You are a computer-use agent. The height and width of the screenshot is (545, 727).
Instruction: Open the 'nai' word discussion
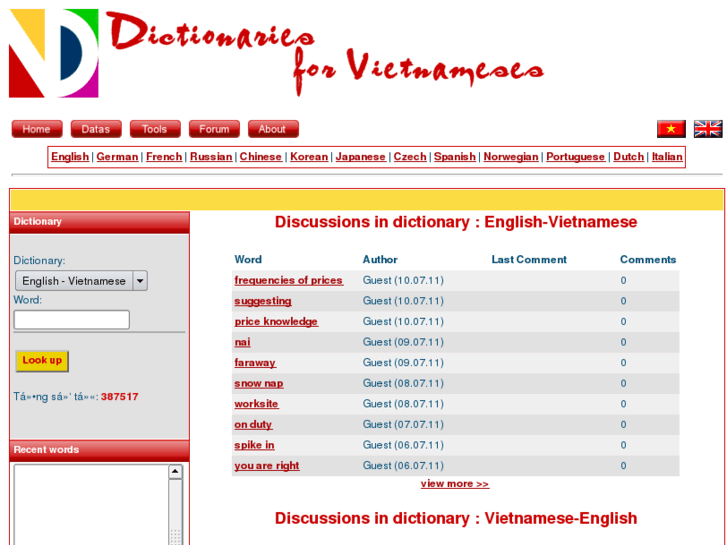[242, 342]
